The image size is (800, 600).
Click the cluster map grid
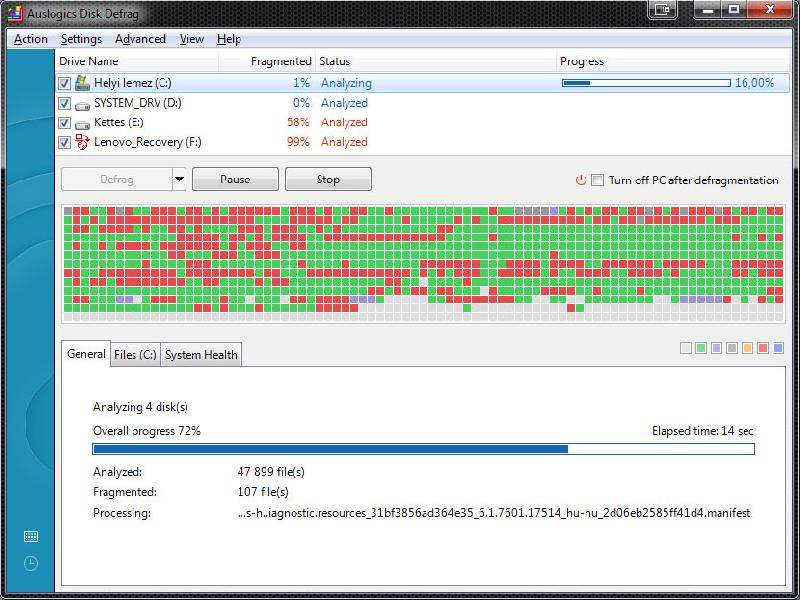[x=423, y=264]
